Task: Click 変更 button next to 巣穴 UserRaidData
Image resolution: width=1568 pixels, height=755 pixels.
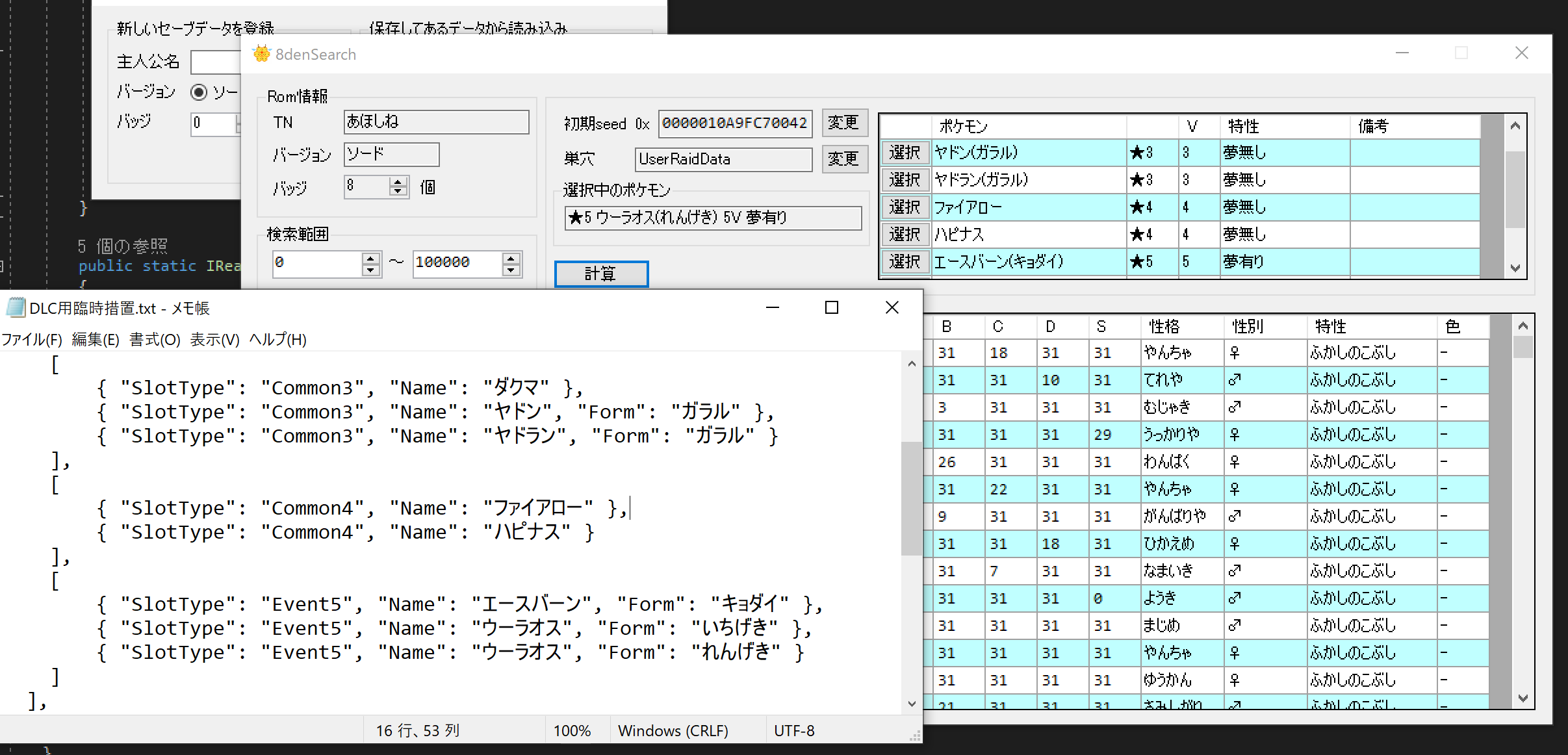Action: (x=845, y=159)
